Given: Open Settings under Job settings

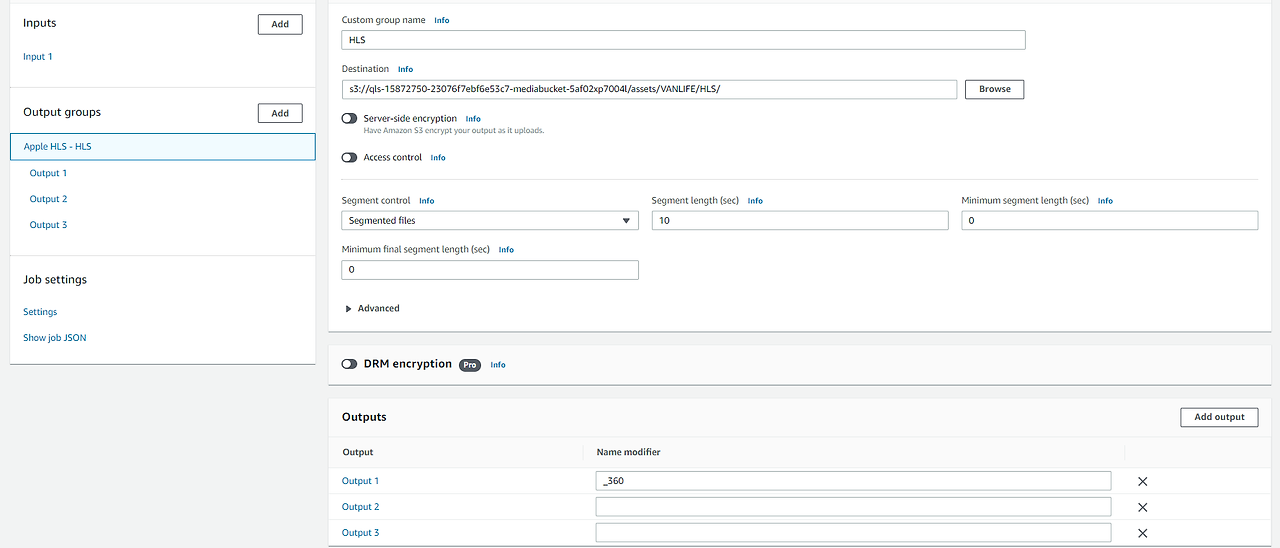Looking at the screenshot, I should pos(40,312).
